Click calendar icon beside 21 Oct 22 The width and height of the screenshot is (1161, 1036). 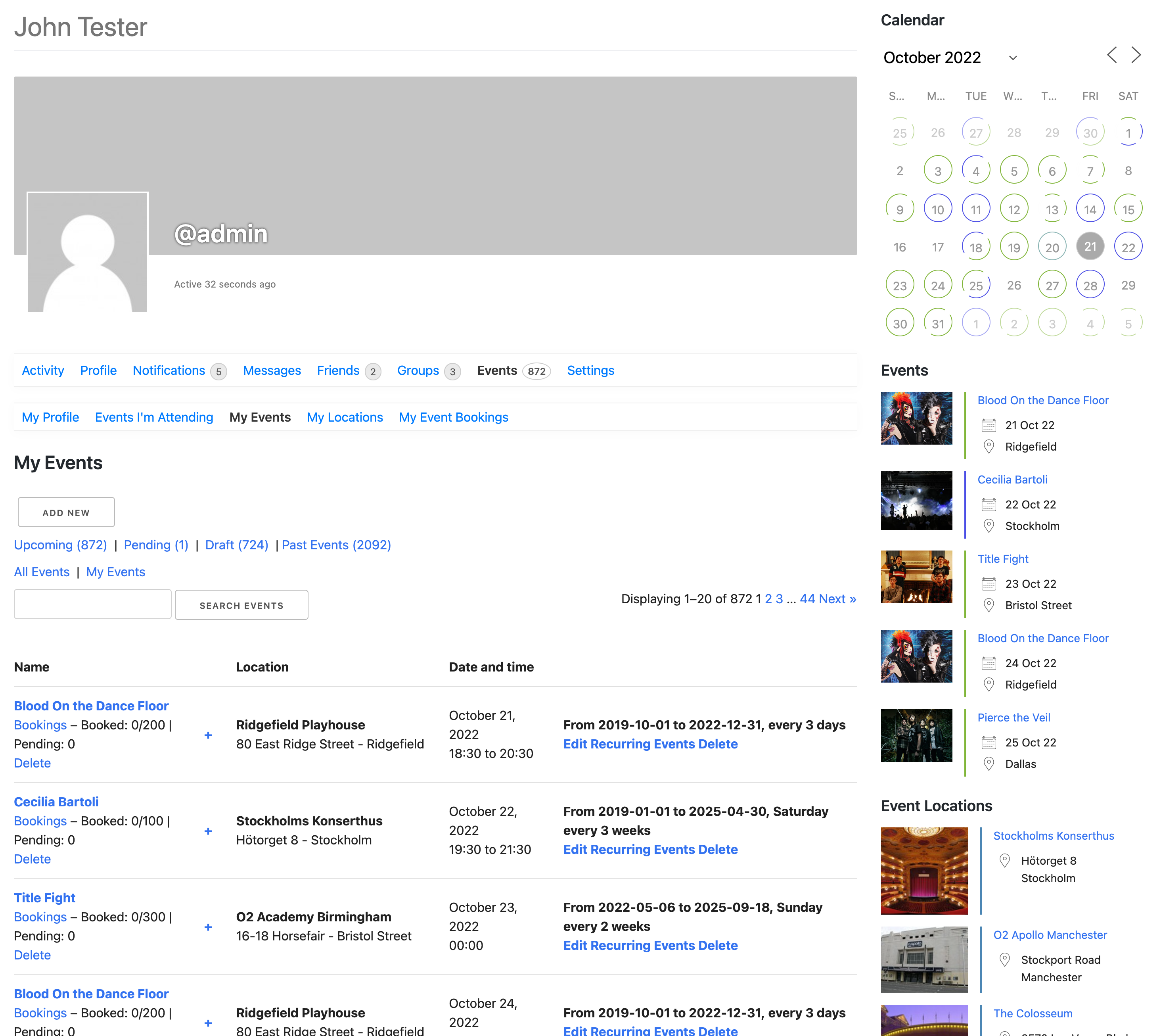(989, 425)
